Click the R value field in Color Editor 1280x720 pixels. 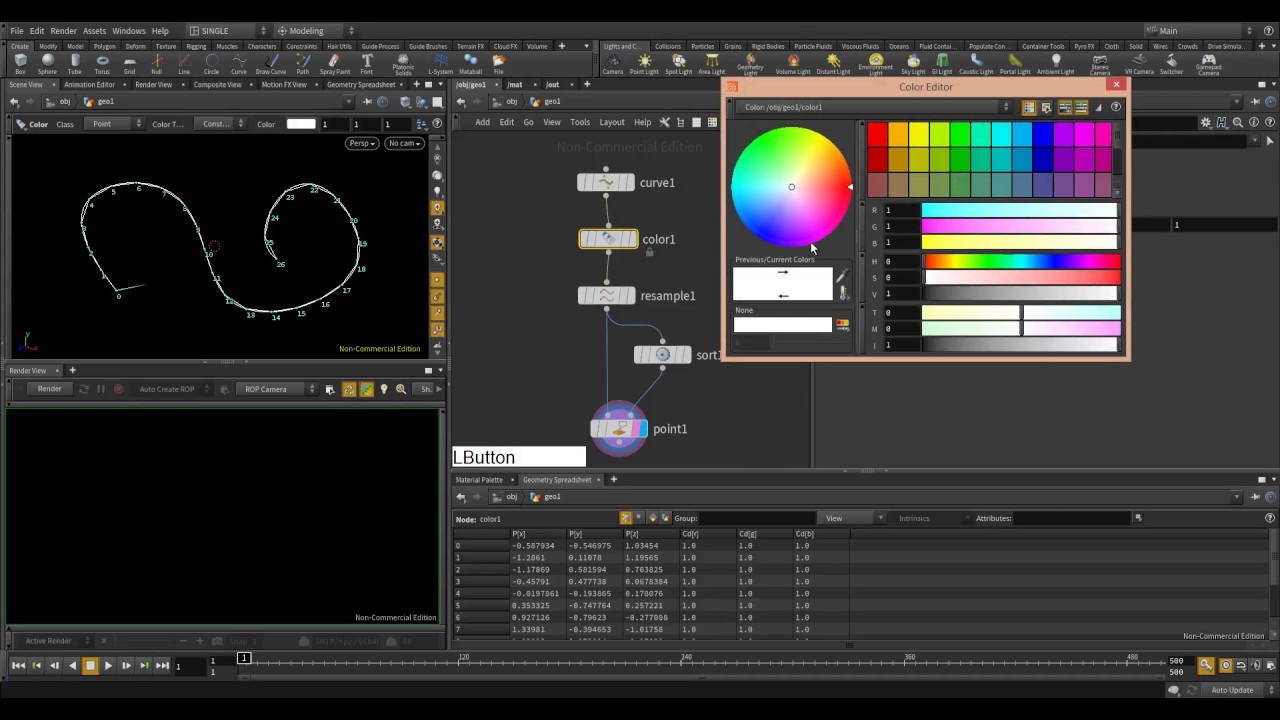point(901,210)
